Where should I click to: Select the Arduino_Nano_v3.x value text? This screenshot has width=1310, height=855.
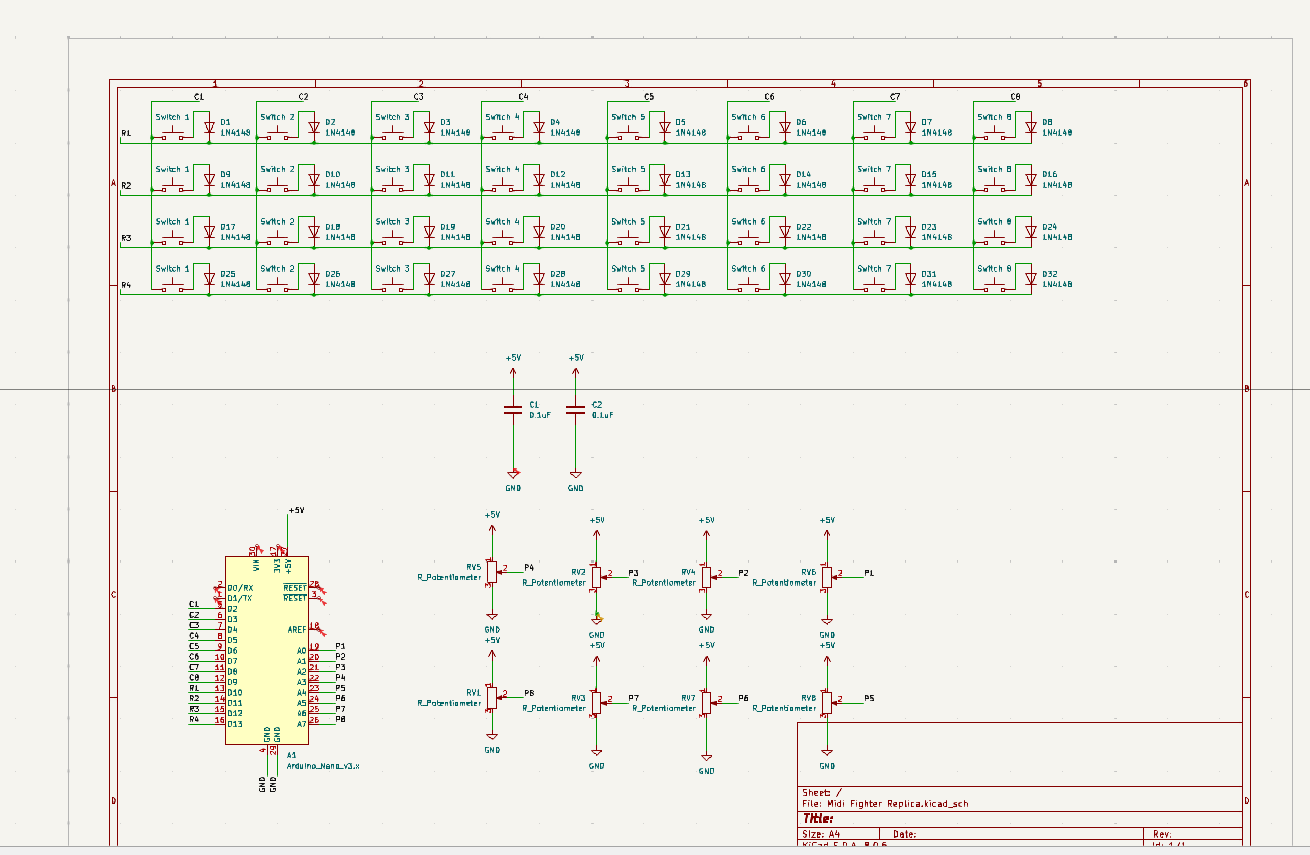pyautogui.click(x=323, y=765)
